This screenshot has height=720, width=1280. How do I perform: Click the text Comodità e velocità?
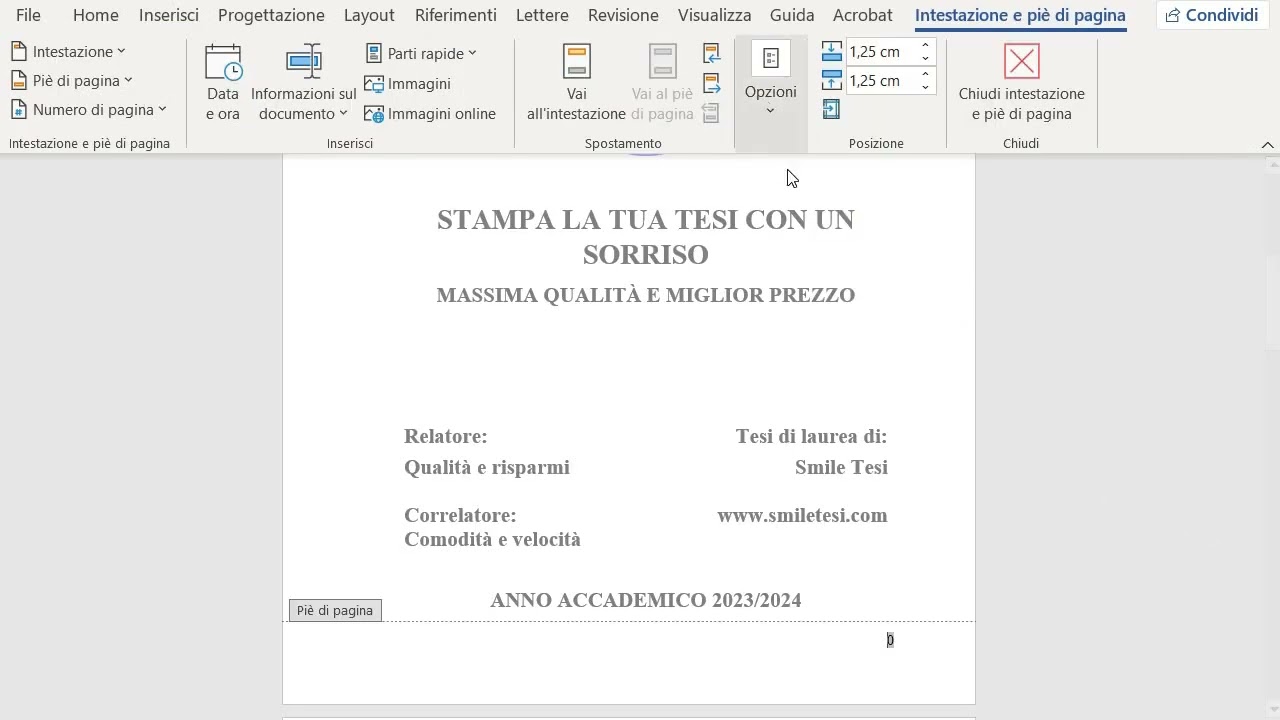492,539
